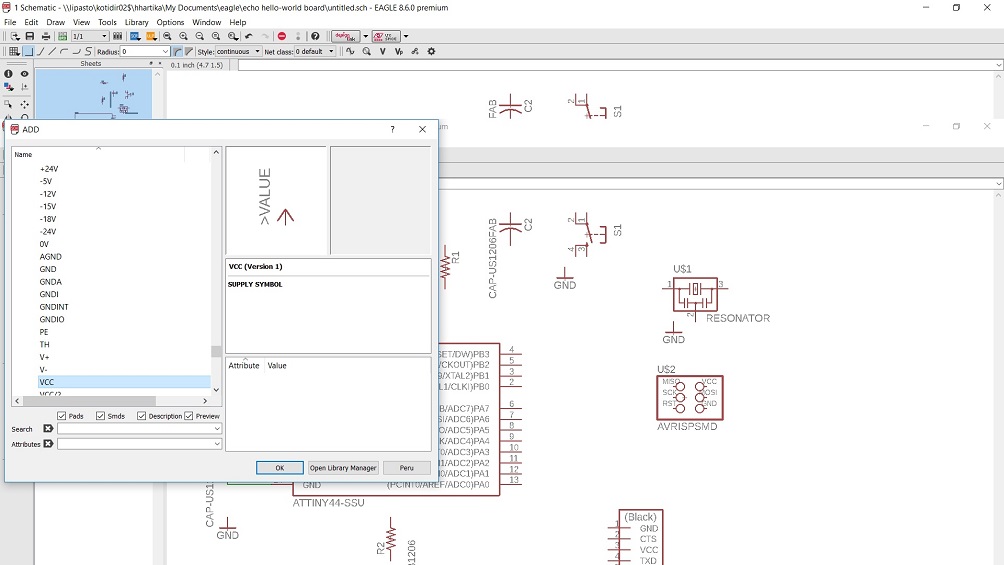The width and height of the screenshot is (1004, 565).
Task: Run a ULP with the orange ULP icon
Action: pyautogui.click(x=151, y=37)
